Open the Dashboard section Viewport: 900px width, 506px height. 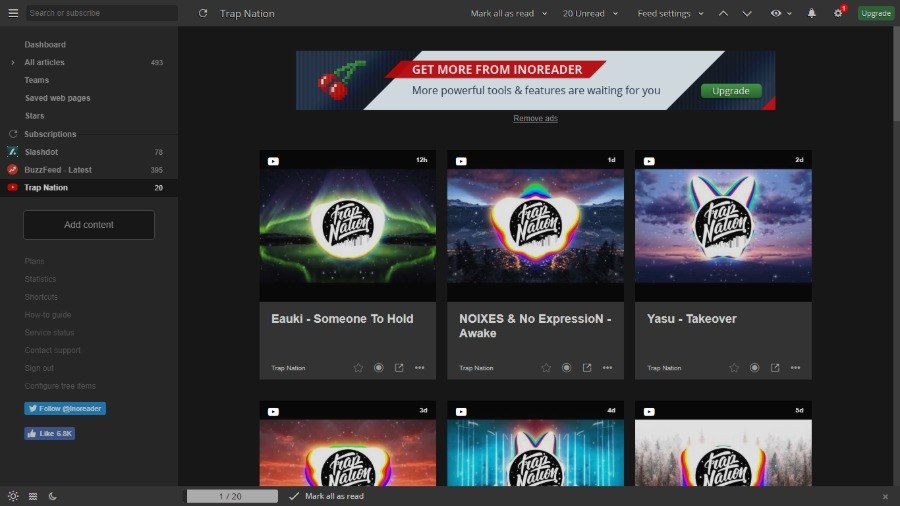pos(45,45)
